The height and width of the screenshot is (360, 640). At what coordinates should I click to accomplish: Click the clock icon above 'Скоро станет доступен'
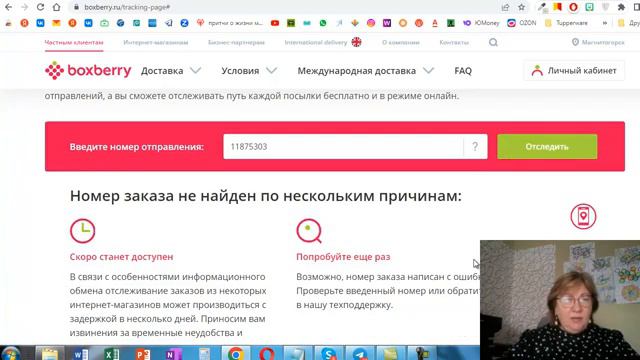(82, 231)
